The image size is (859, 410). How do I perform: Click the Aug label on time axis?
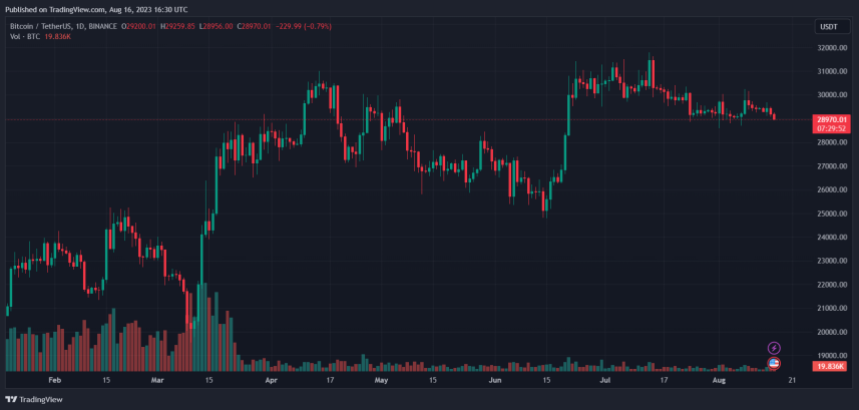click(719, 381)
